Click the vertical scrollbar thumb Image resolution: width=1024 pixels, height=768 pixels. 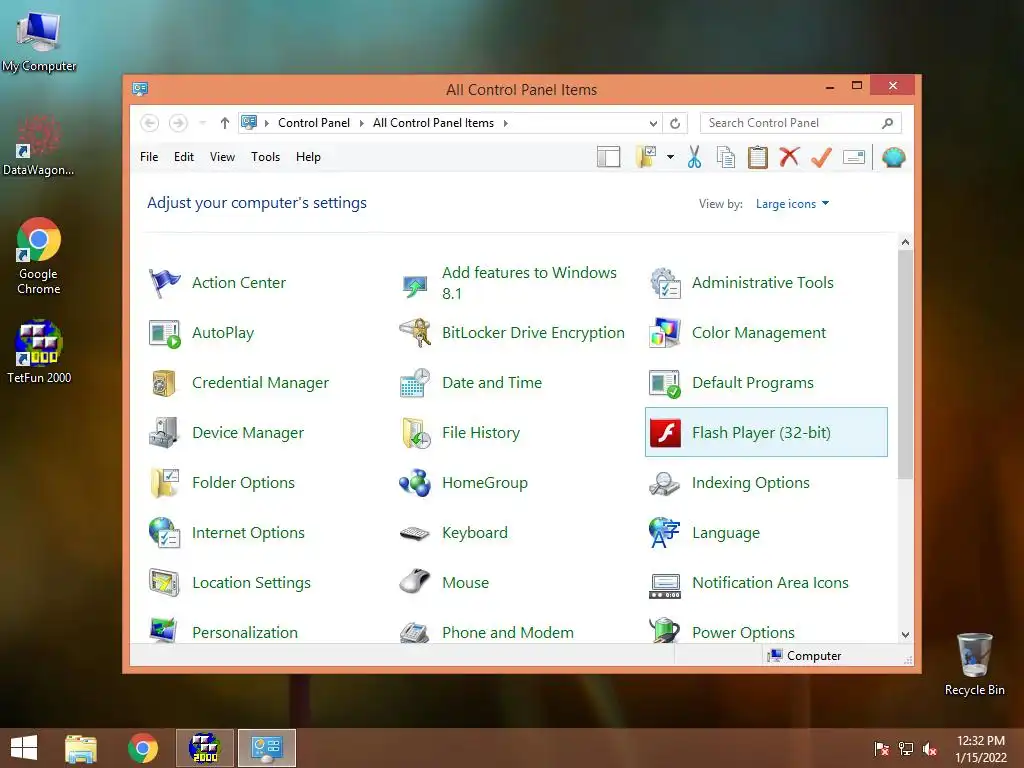[905, 364]
